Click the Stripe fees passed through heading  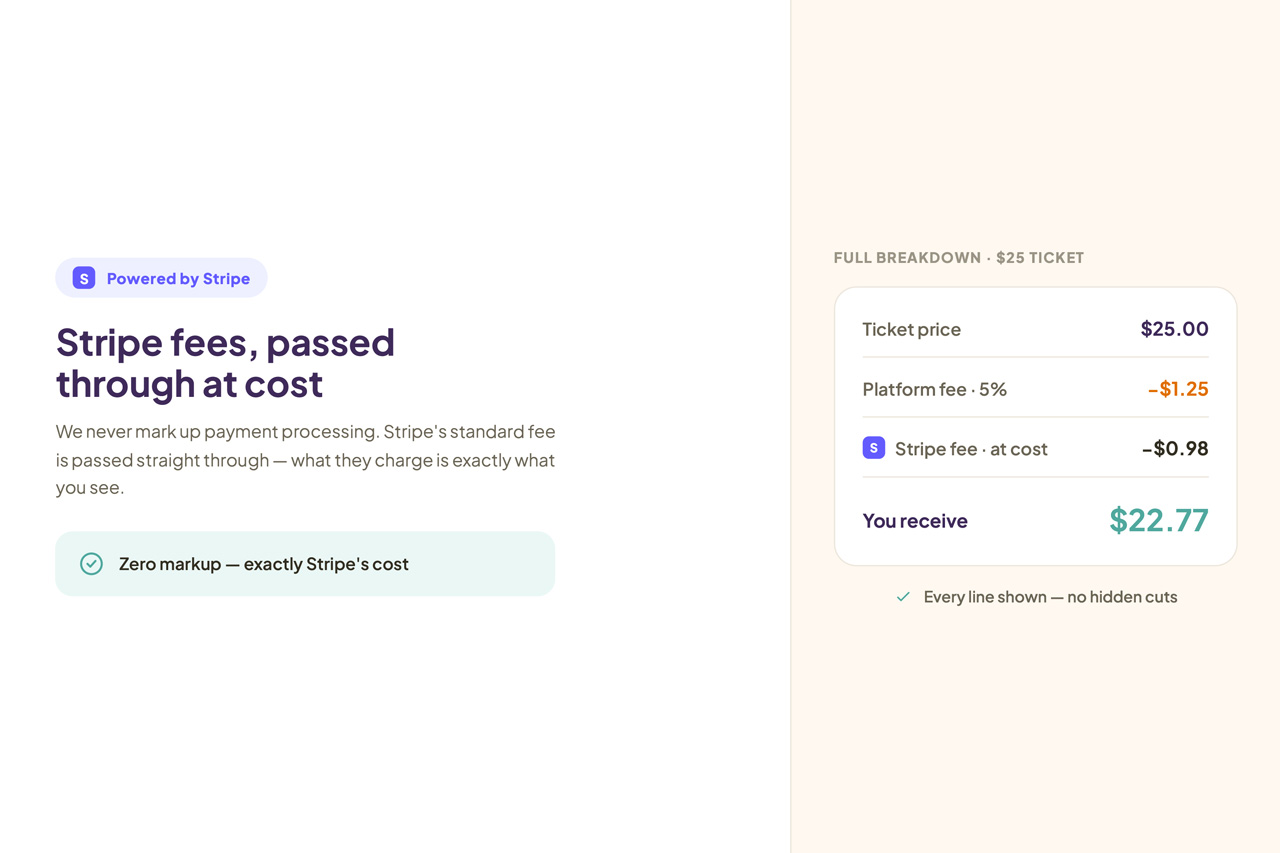(226, 362)
